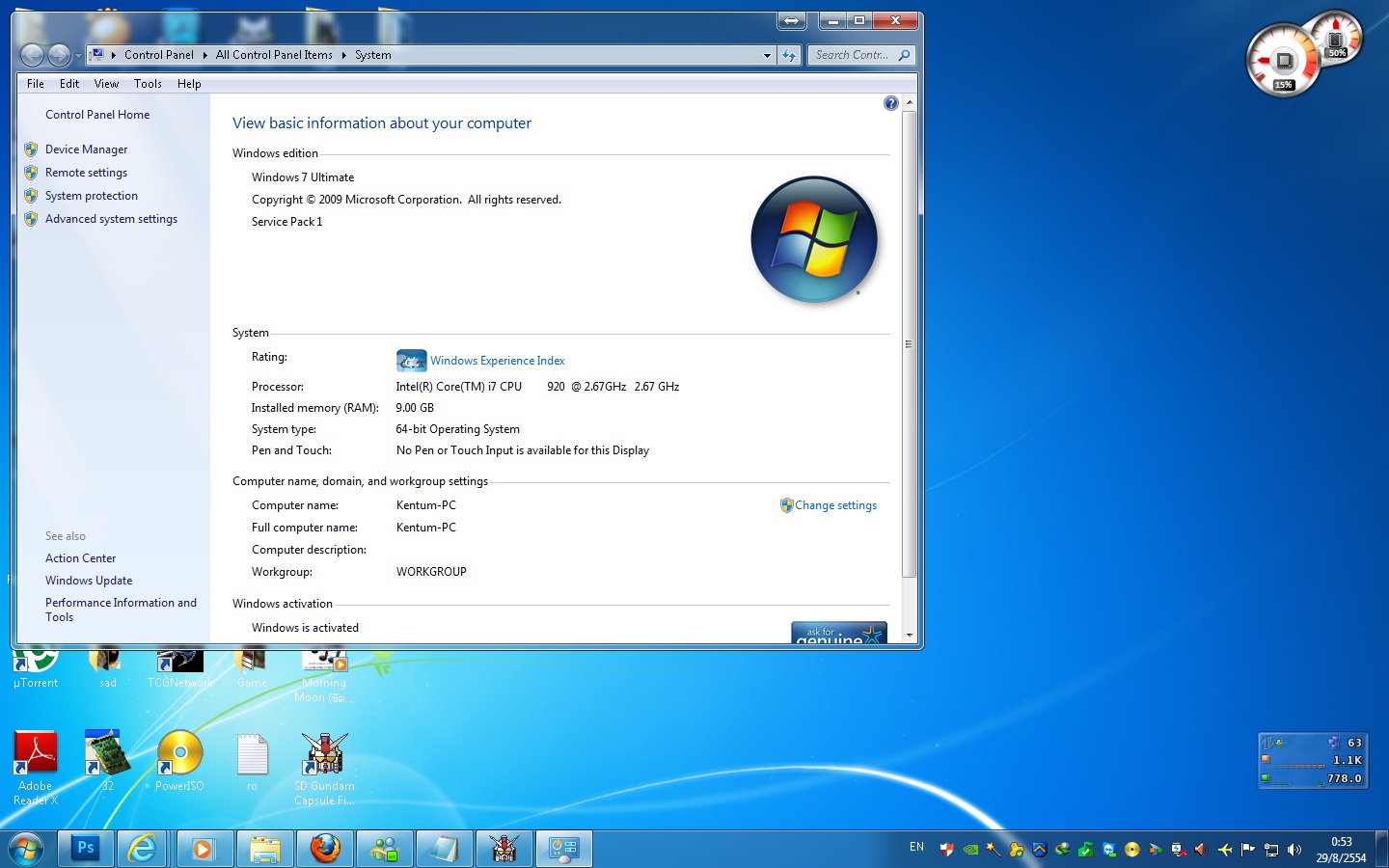Expand the Control Panel breadcrumb arrow
1389x868 pixels.
click(204, 55)
